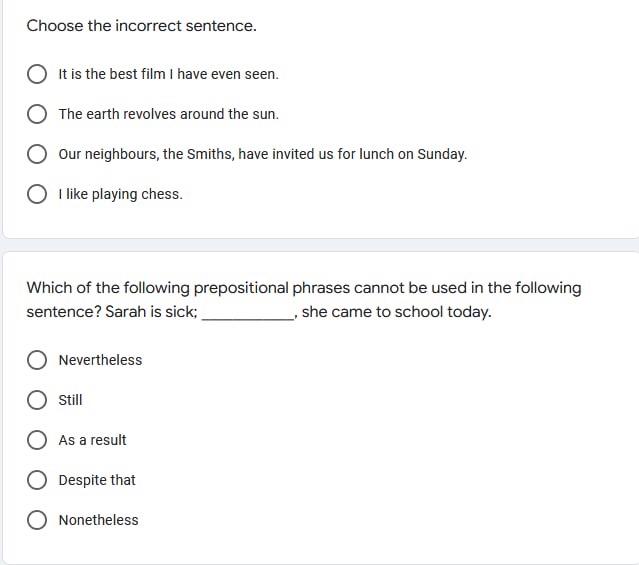Click the 'Still' option label text

(70, 400)
